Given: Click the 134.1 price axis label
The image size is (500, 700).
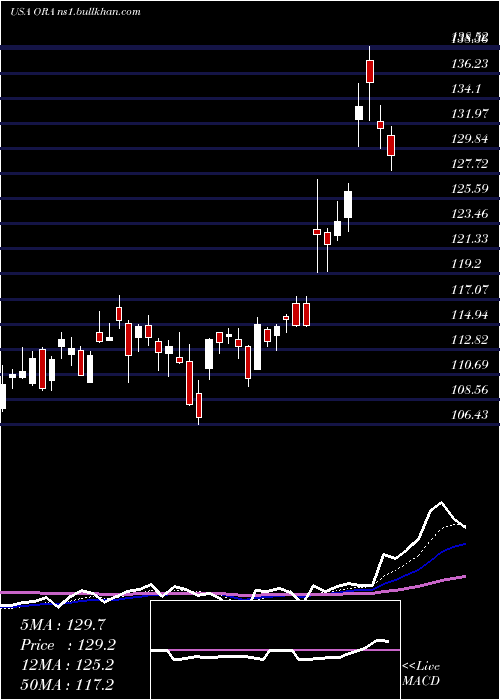Looking at the screenshot, I should coord(467,89).
